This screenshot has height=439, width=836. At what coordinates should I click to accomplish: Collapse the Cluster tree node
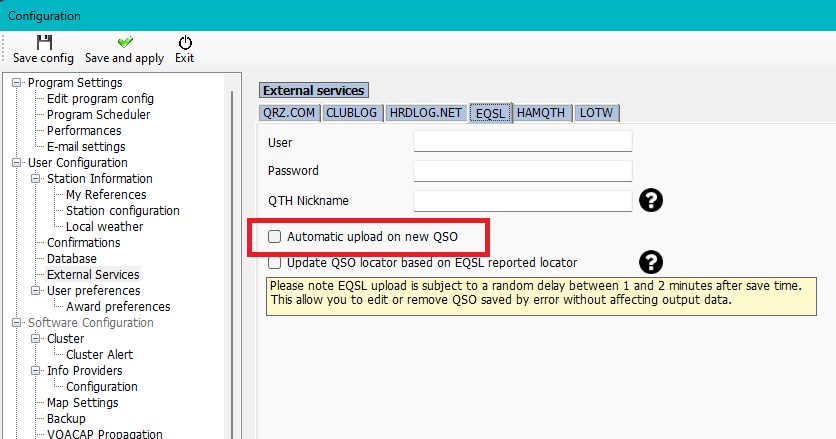(x=36, y=339)
